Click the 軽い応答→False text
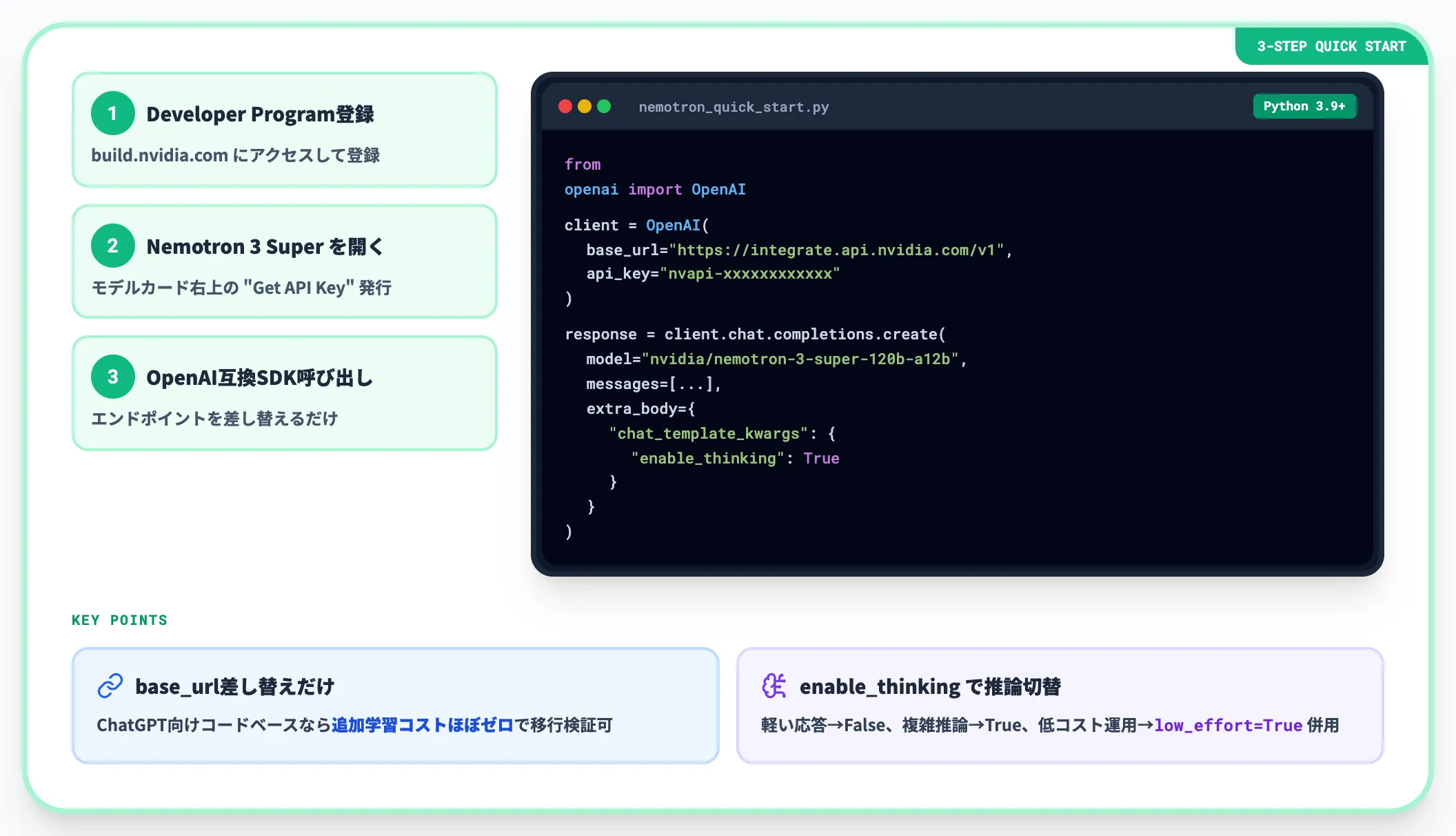 pyautogui.click(x=823, y=725)
